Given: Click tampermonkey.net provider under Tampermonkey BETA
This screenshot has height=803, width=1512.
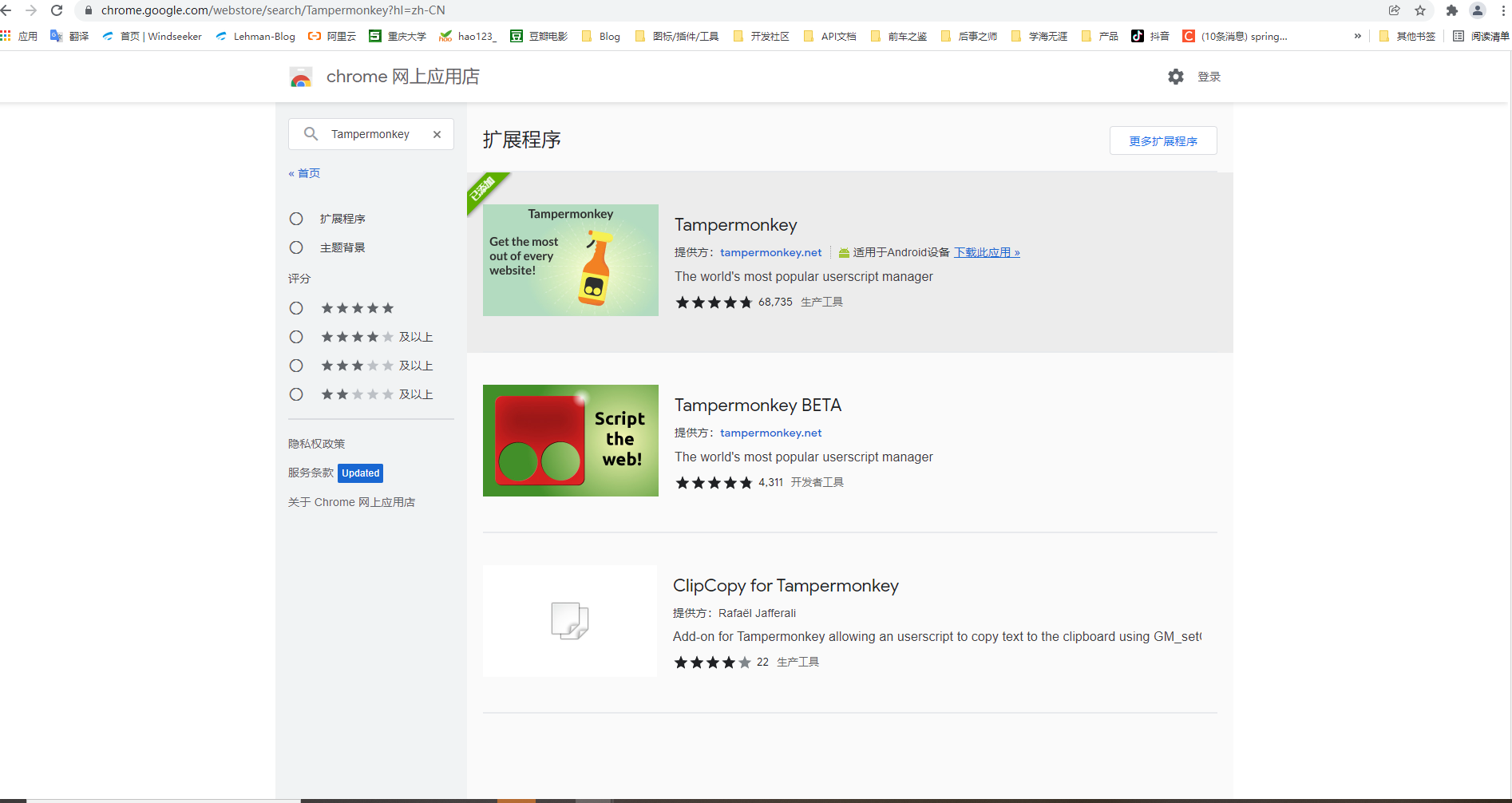Looking at the screenshot, I should pyautogui.click(x=771, y=433).
